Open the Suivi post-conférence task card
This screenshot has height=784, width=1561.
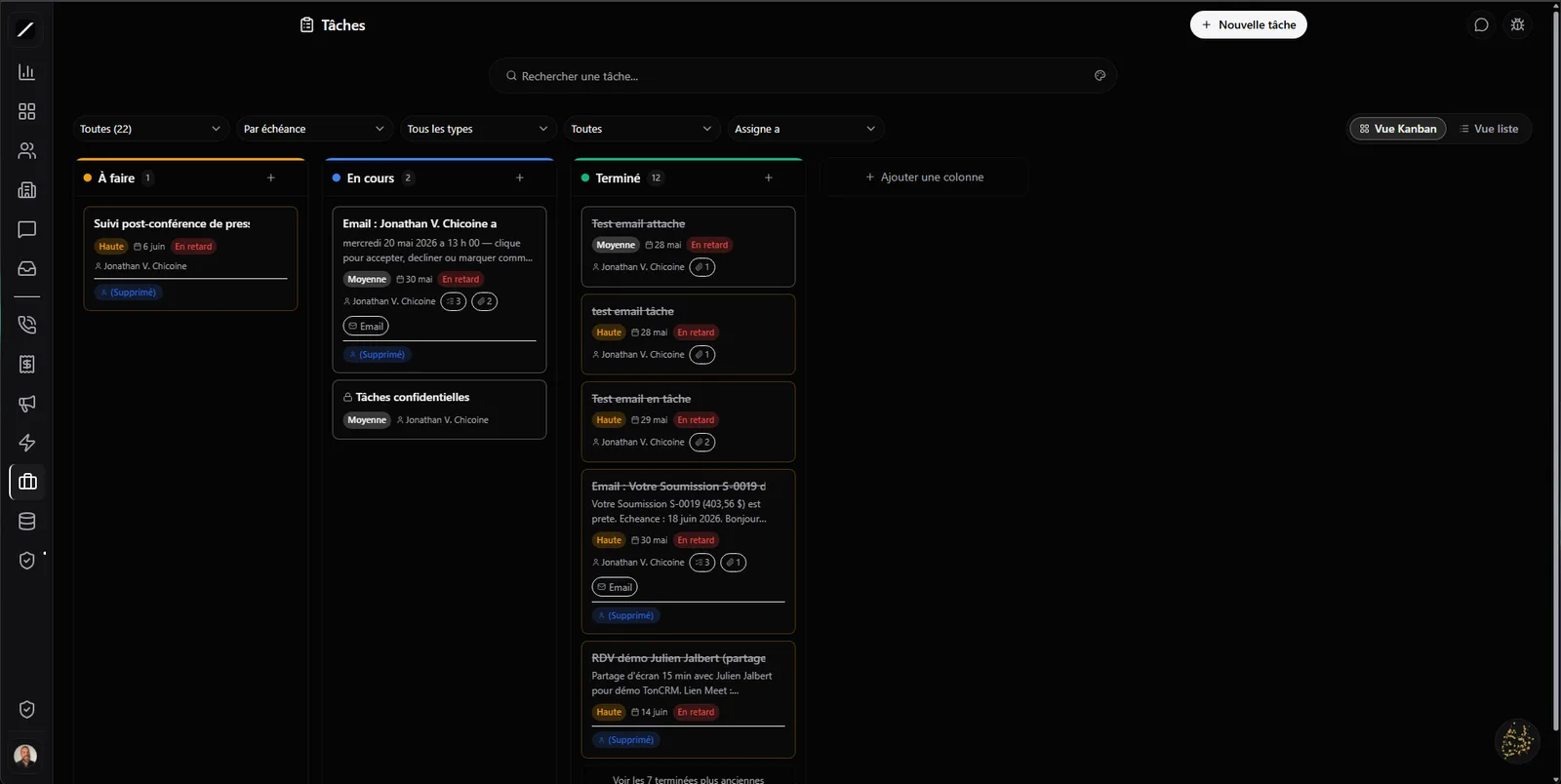(190, 258)
